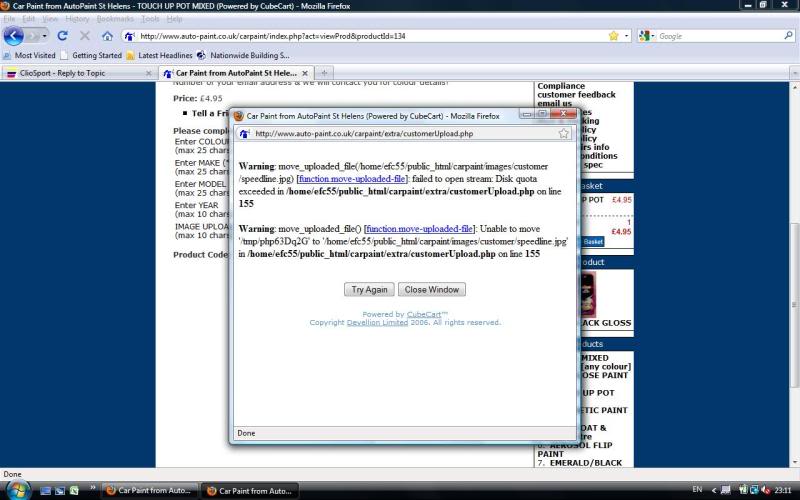Open the address bar history dropdown
Viewport: 800px width, 500px height.
click(x=627, y=36)
